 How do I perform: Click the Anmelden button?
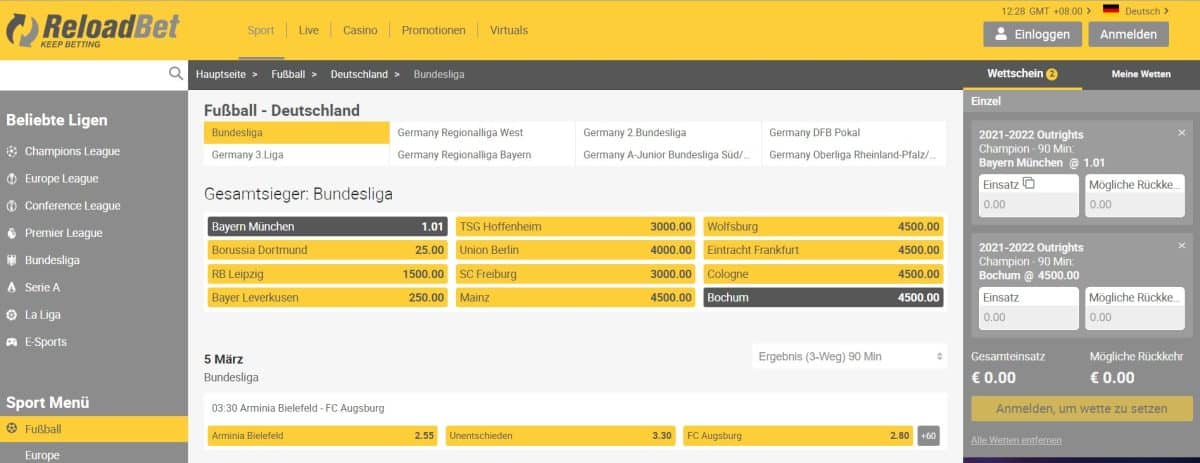coord(1128,34)
